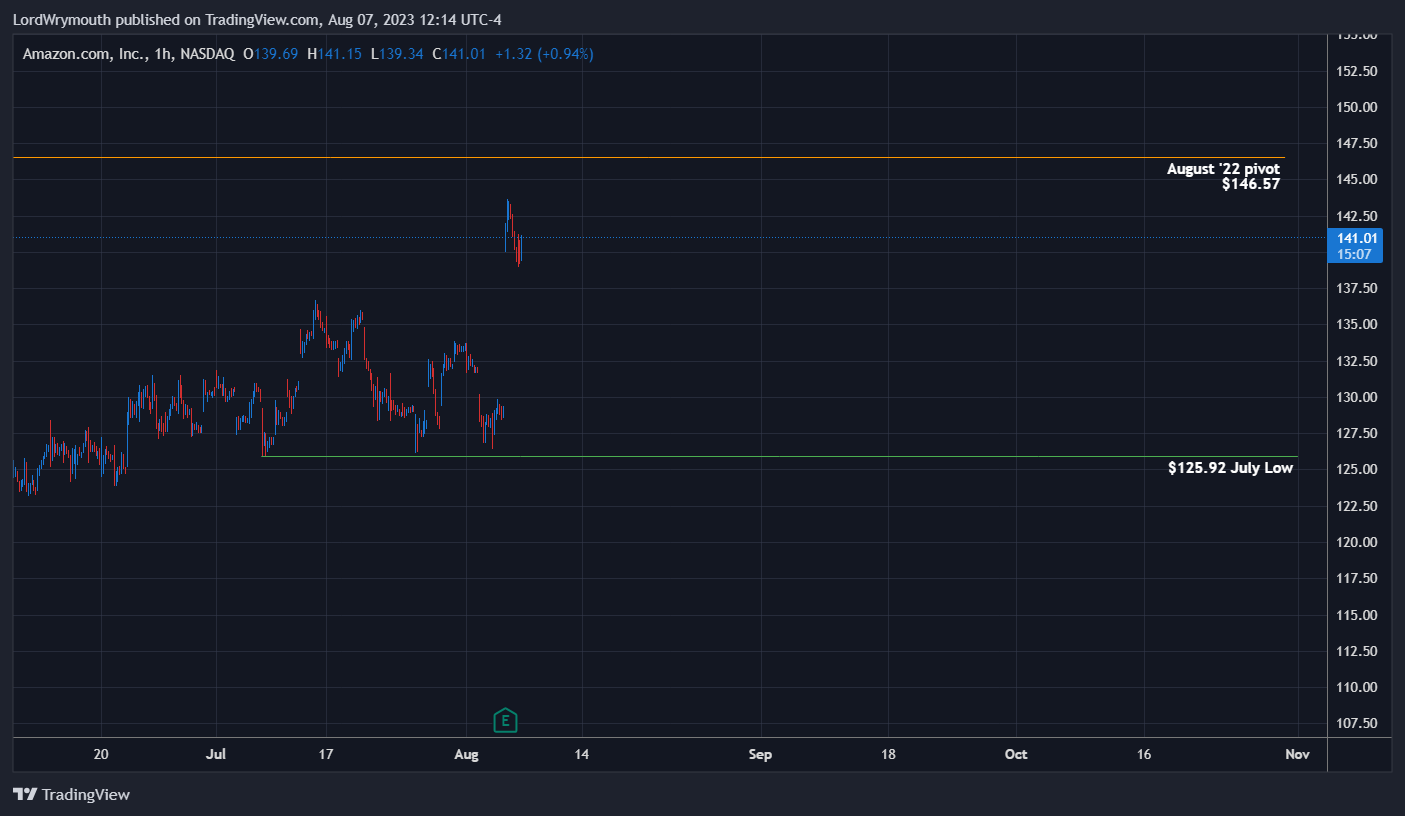Image resolution: width=1405 pixels, height=816 pixels.
Task: Click the LordWrymouth published header text
Action: tap(258, 19)
